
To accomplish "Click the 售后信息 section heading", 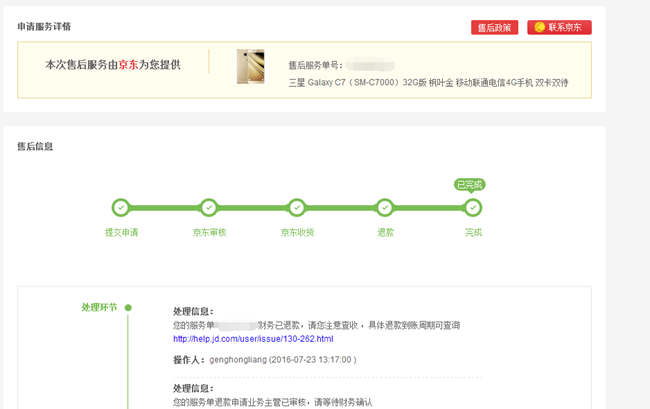I will [35, 146].
